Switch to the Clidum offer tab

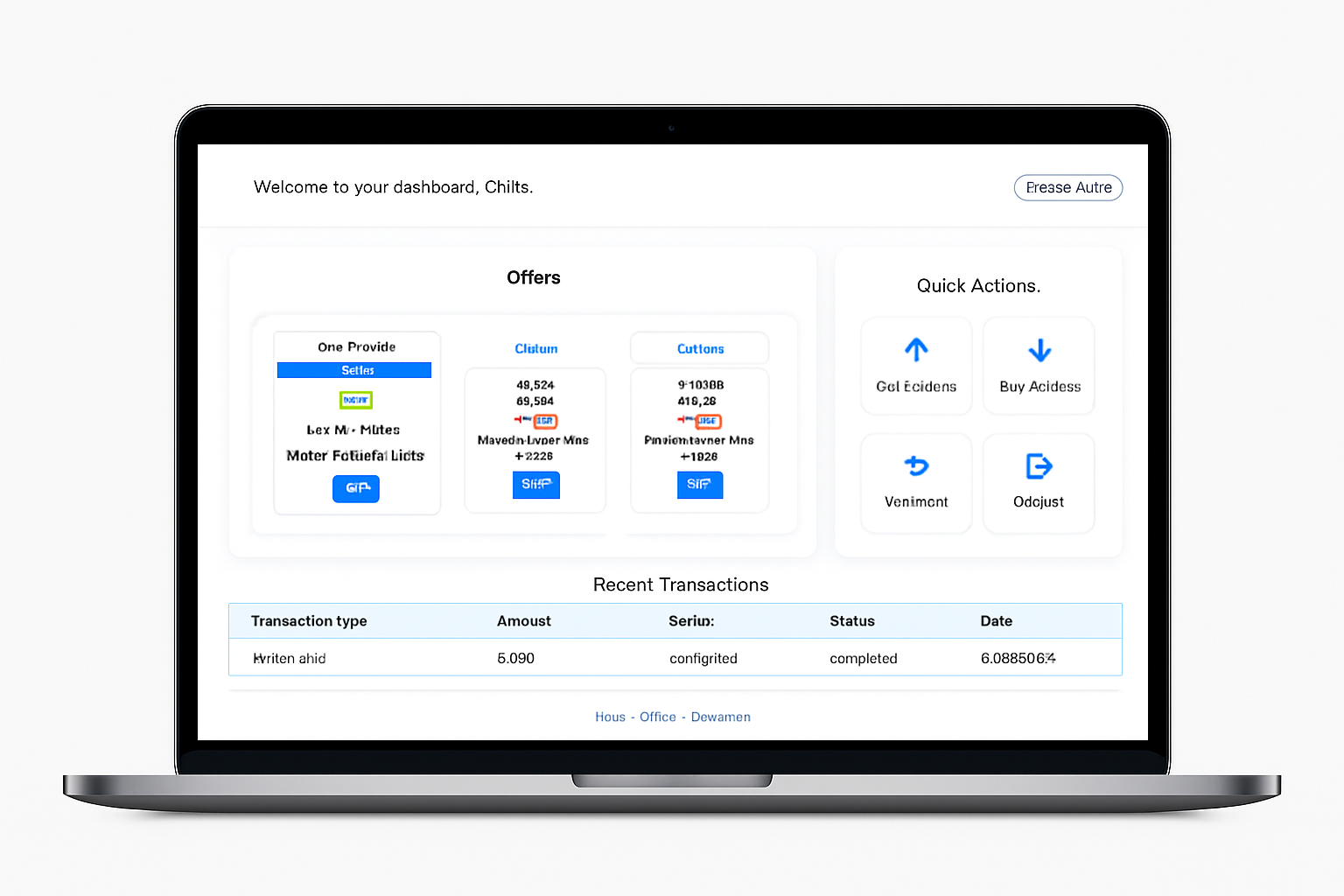[535, 348]
